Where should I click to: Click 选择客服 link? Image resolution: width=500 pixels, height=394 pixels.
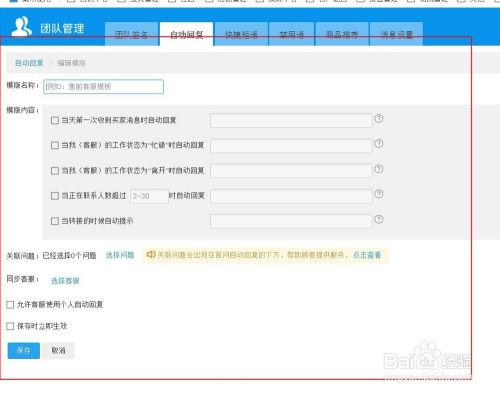[x=65, y=281]
